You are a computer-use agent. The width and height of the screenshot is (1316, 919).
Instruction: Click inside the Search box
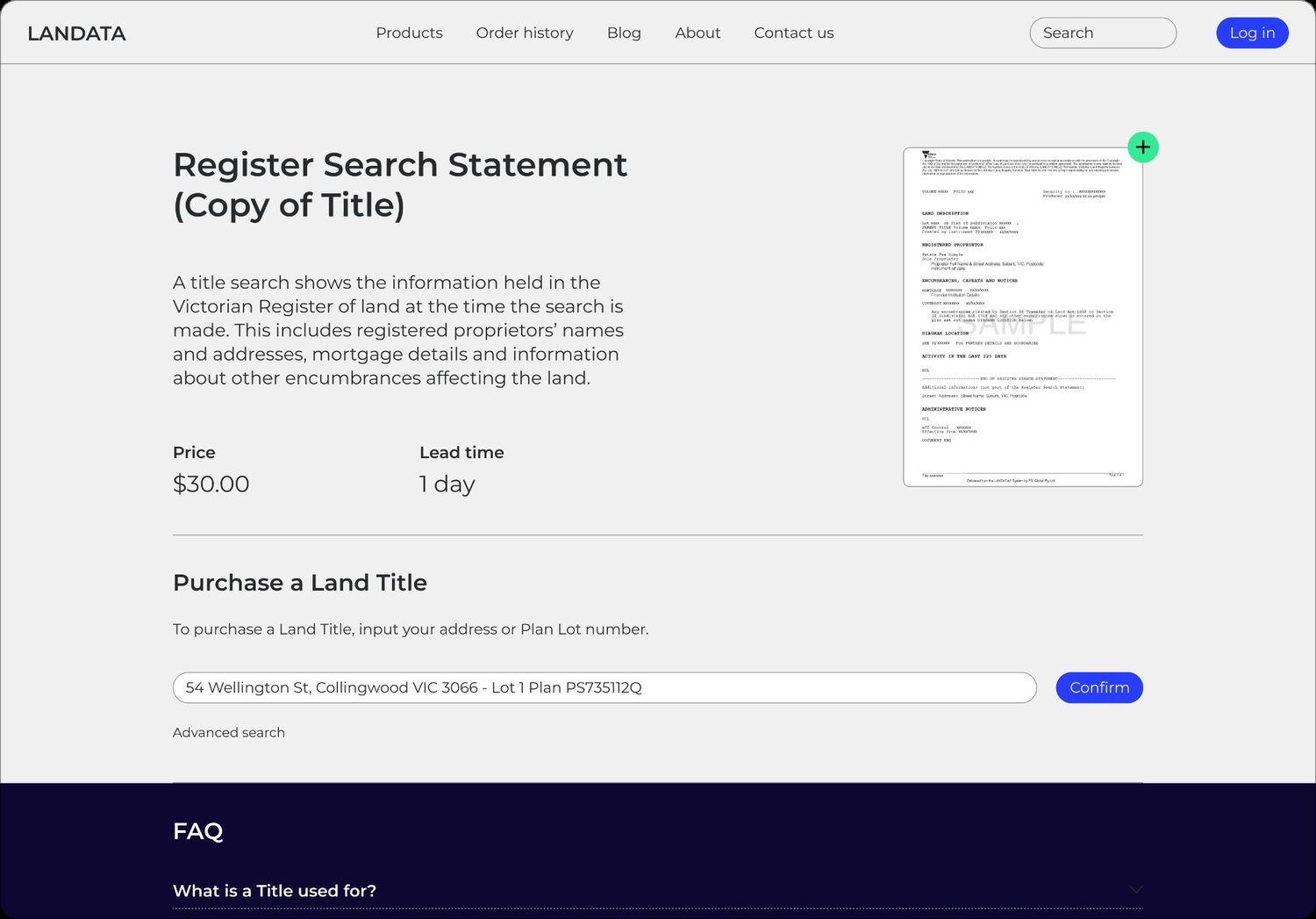1102,32
